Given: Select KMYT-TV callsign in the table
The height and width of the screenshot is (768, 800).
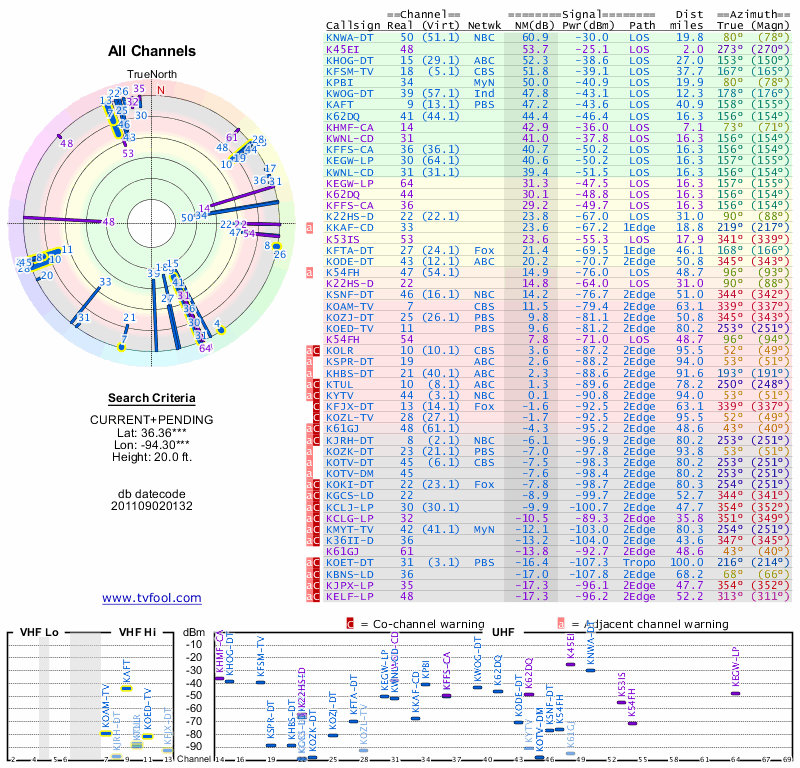Looking at the screenshot, I should pyautogui.click(x=349, y=530).
